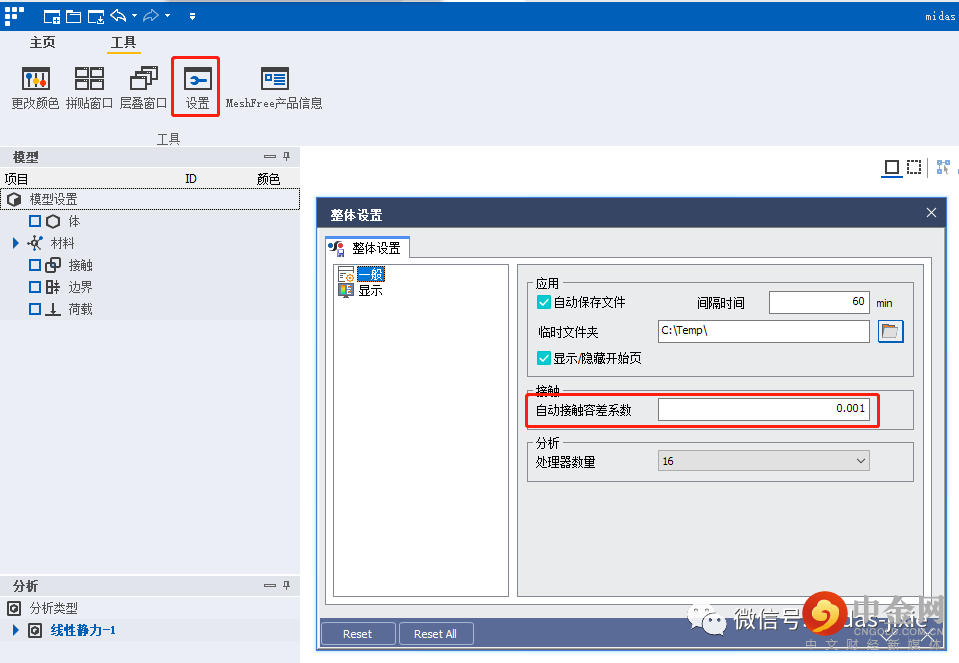Collapse the 模型 panel with the dash icon
Screen dimensions: 959x663
[270, 157]
